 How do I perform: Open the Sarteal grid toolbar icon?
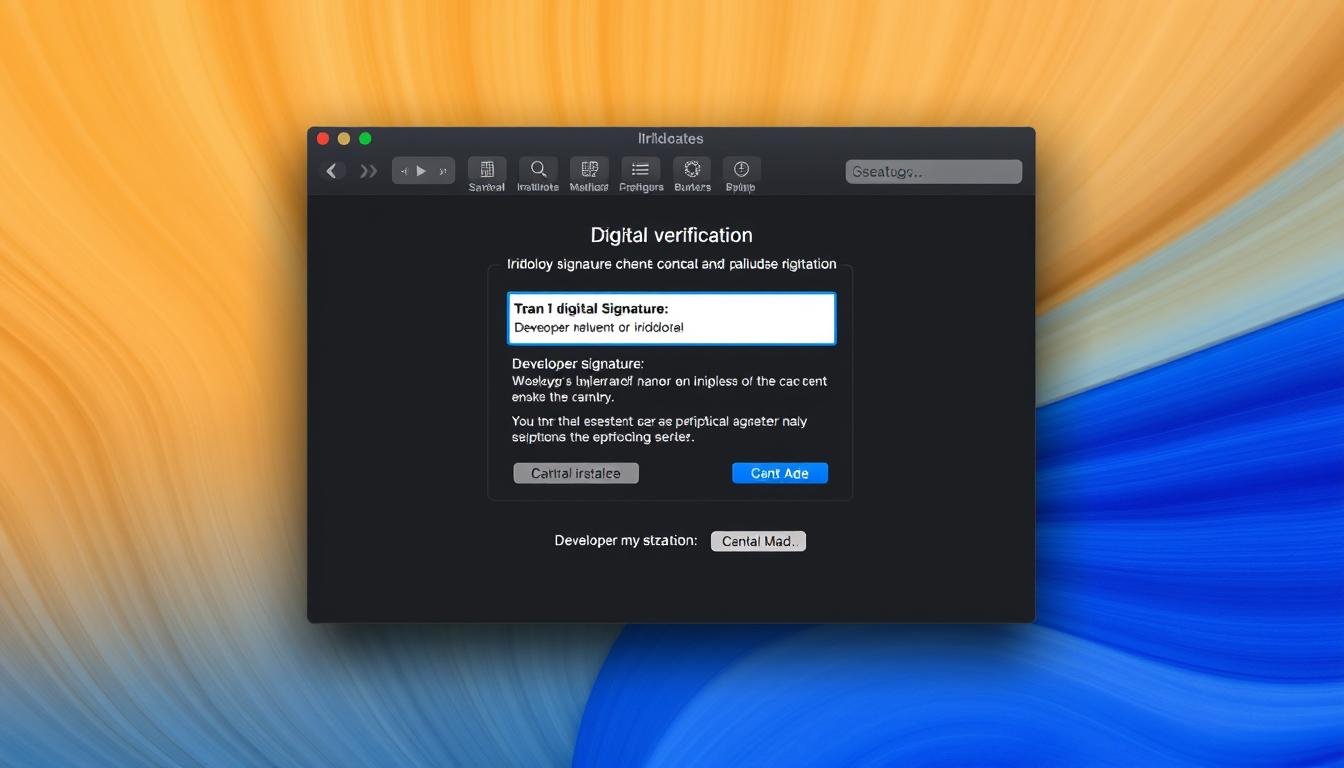[487, 170]
